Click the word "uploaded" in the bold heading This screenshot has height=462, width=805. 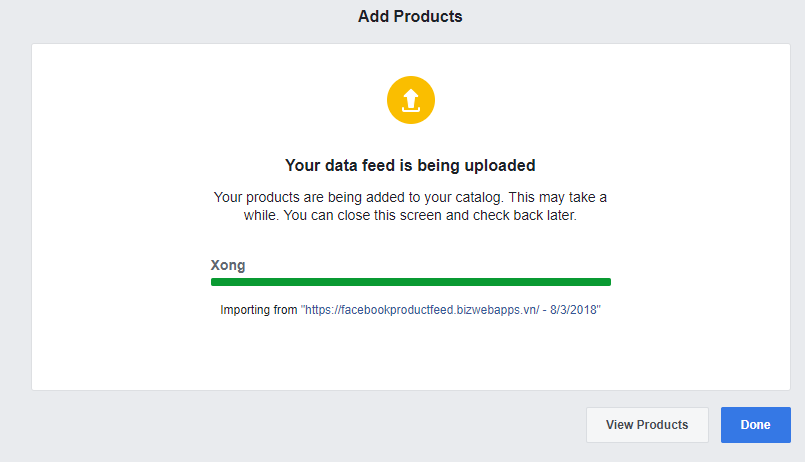(x=500, y=165)
